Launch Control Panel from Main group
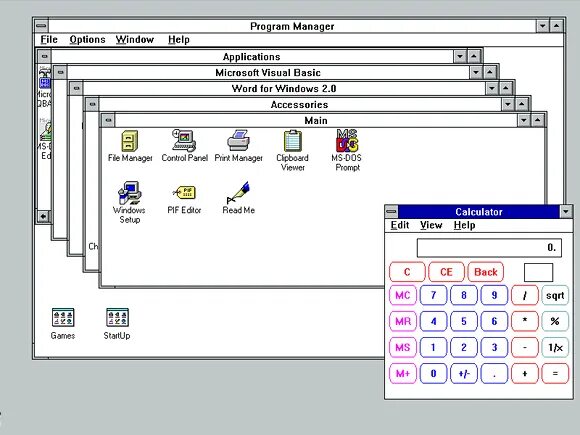Image resolution: width=580 pixels, height=435 pixels. (184, 146)
